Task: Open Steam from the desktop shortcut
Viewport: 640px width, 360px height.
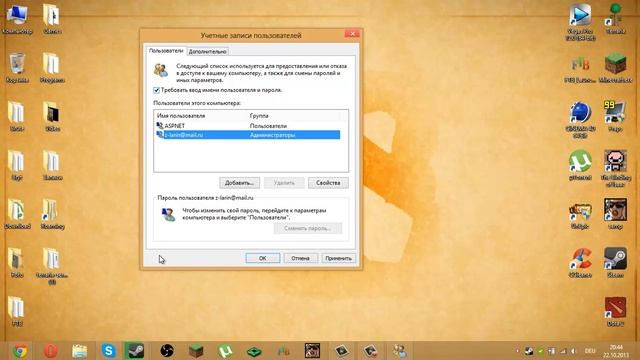Action: tap(615, 262)
